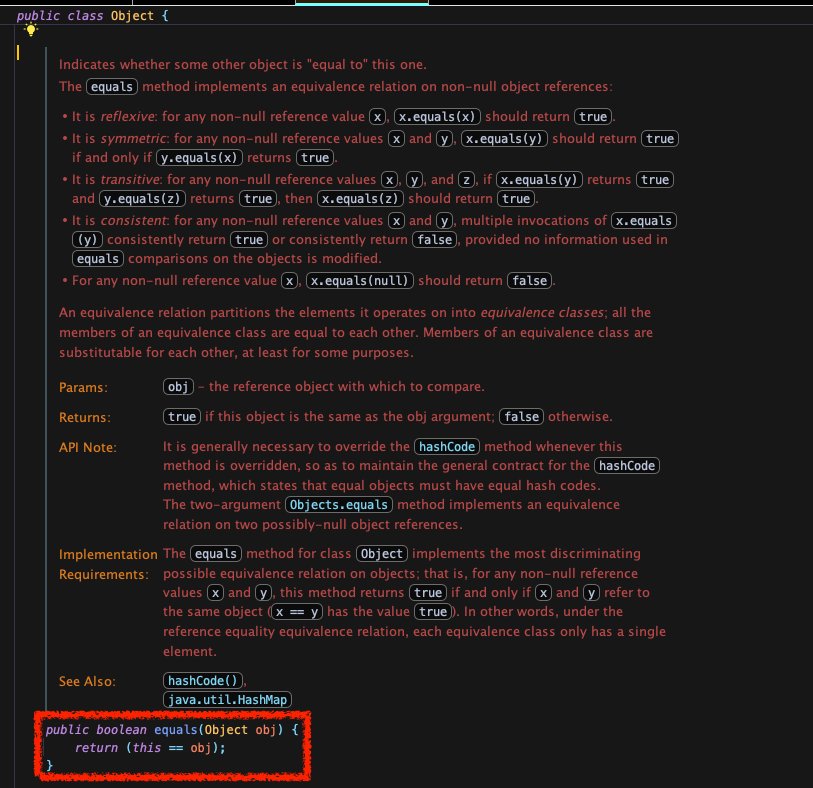Open the hashCode() link under See Also
813x788 pixels.
(x=203, y=681)
